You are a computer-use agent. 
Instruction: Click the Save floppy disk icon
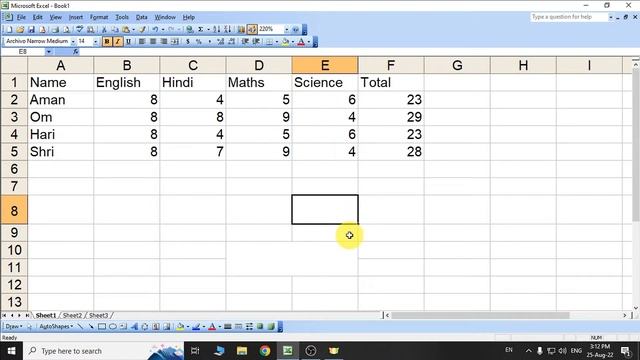click(x=31, y=29)
